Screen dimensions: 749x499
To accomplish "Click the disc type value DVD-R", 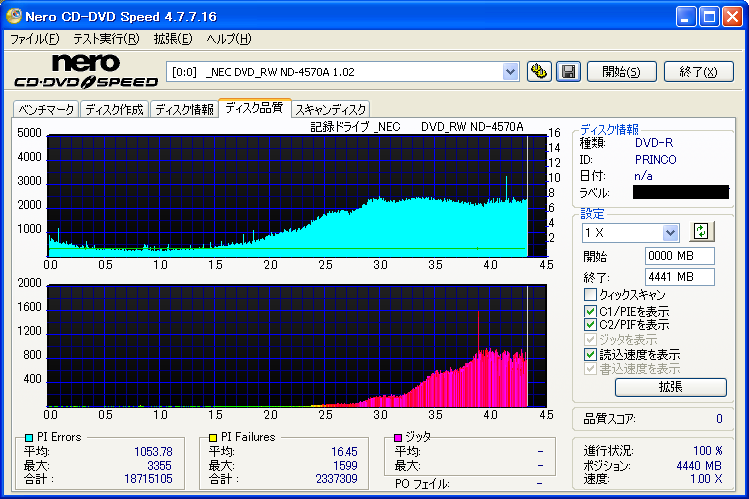I will point(654,143).
